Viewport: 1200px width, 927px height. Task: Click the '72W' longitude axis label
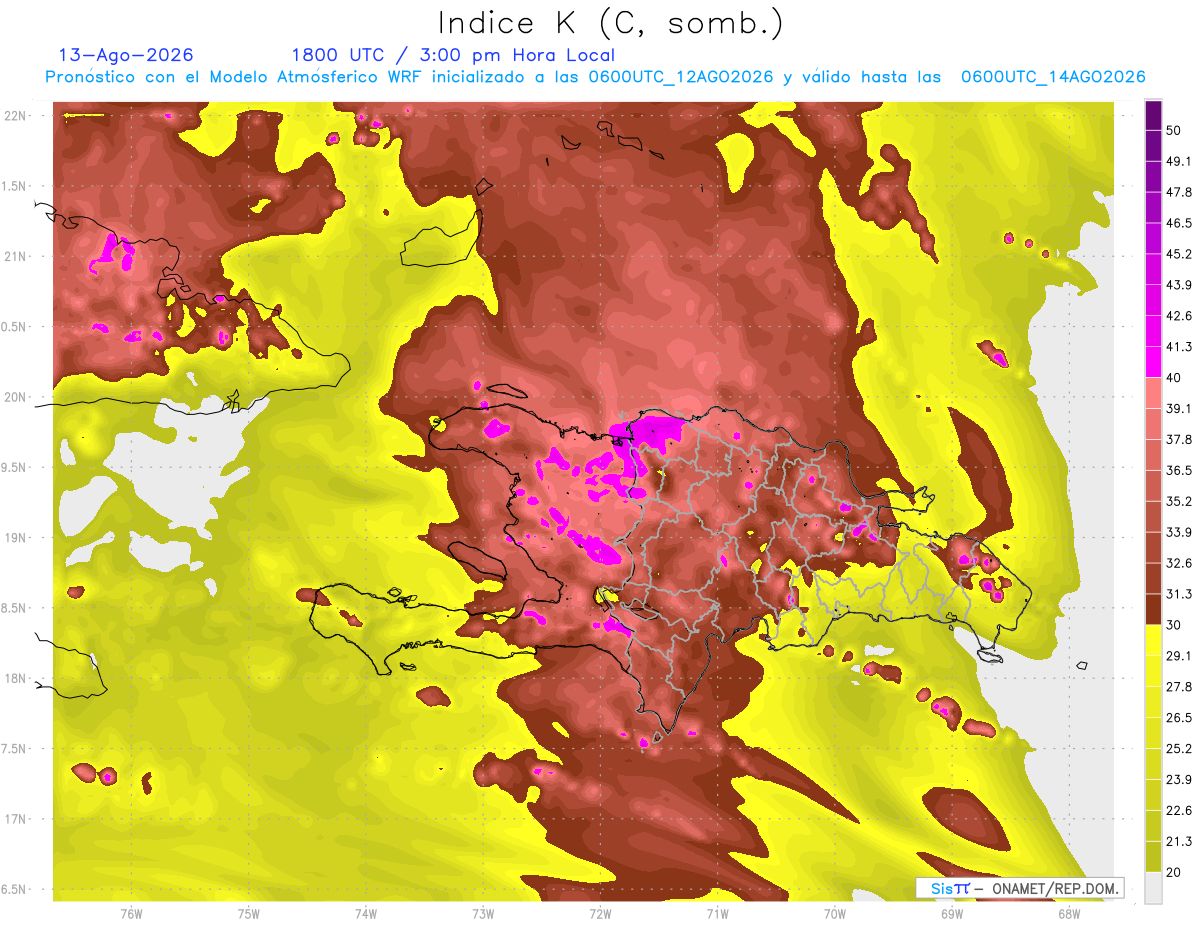tap(600, 913)
